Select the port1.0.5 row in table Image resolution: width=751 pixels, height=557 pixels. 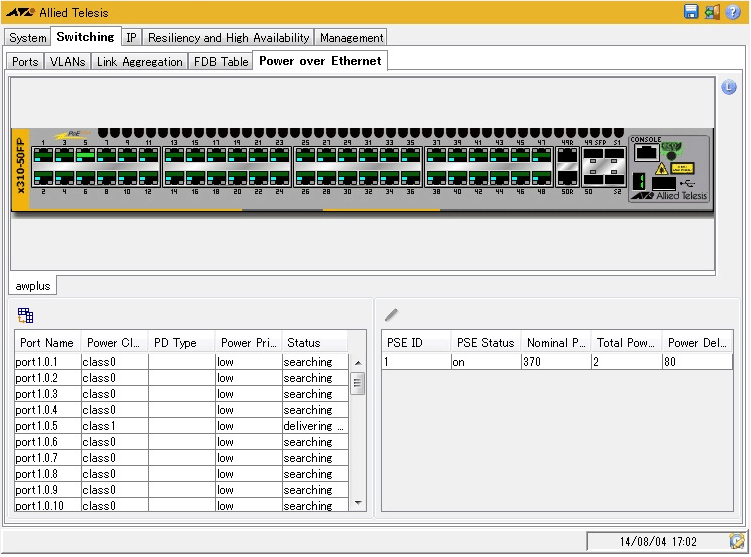[48, 426]
